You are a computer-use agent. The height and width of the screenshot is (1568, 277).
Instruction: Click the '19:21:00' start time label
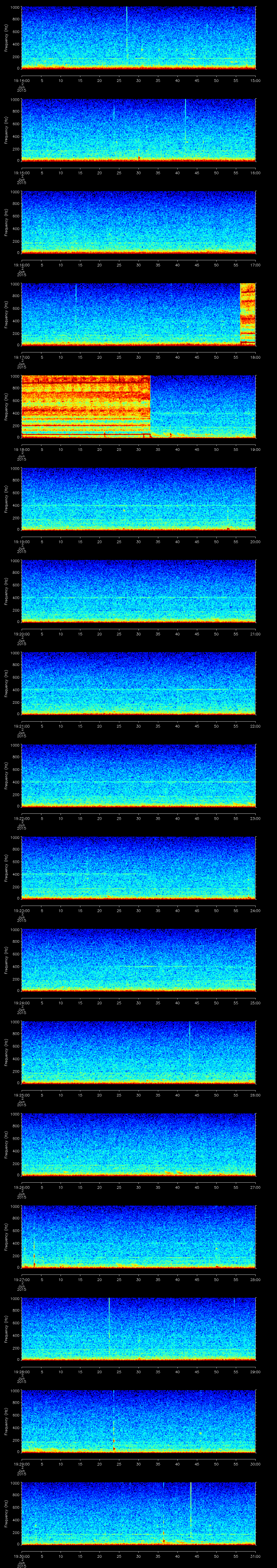21,726
